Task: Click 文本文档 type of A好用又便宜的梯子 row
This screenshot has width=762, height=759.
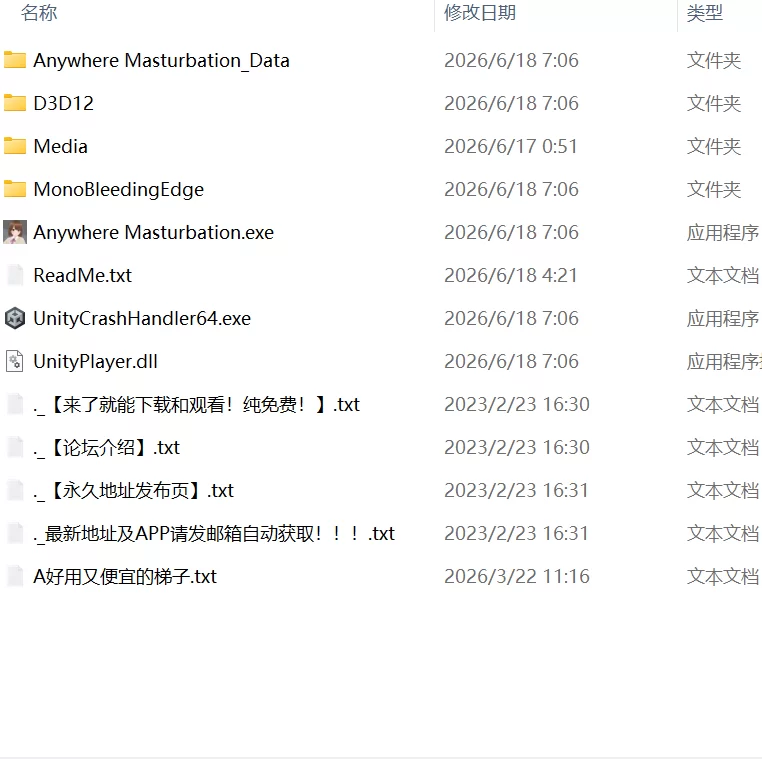Action: [723, 577]
